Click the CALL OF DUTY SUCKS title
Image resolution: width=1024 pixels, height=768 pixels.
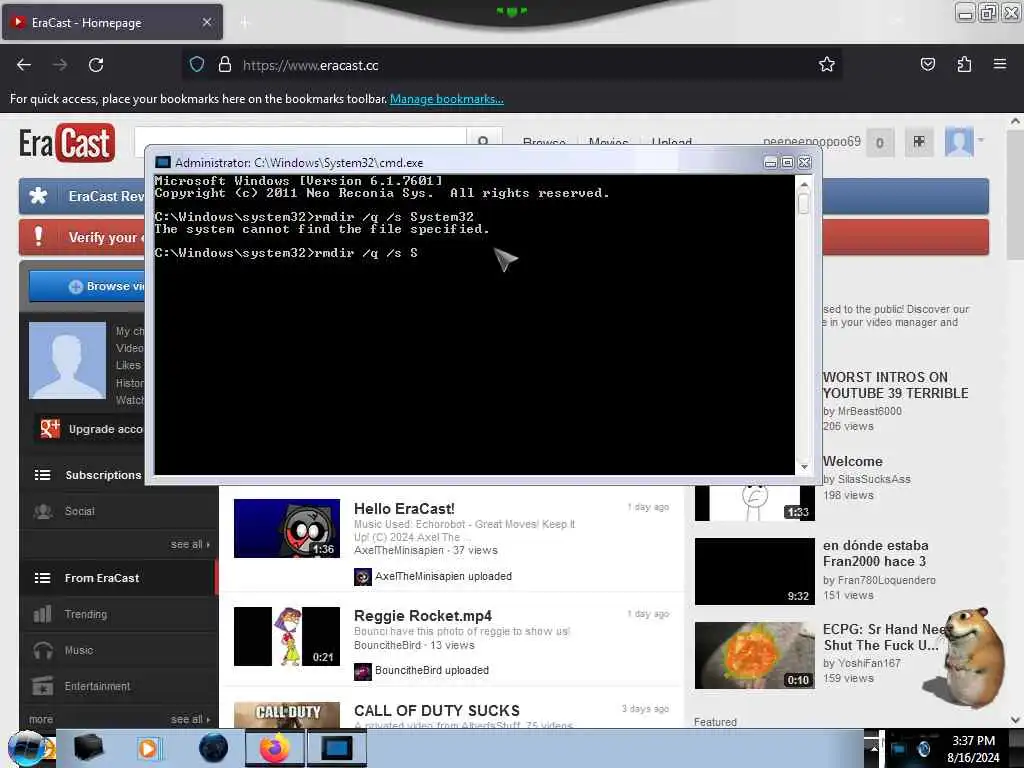[437, 711]
